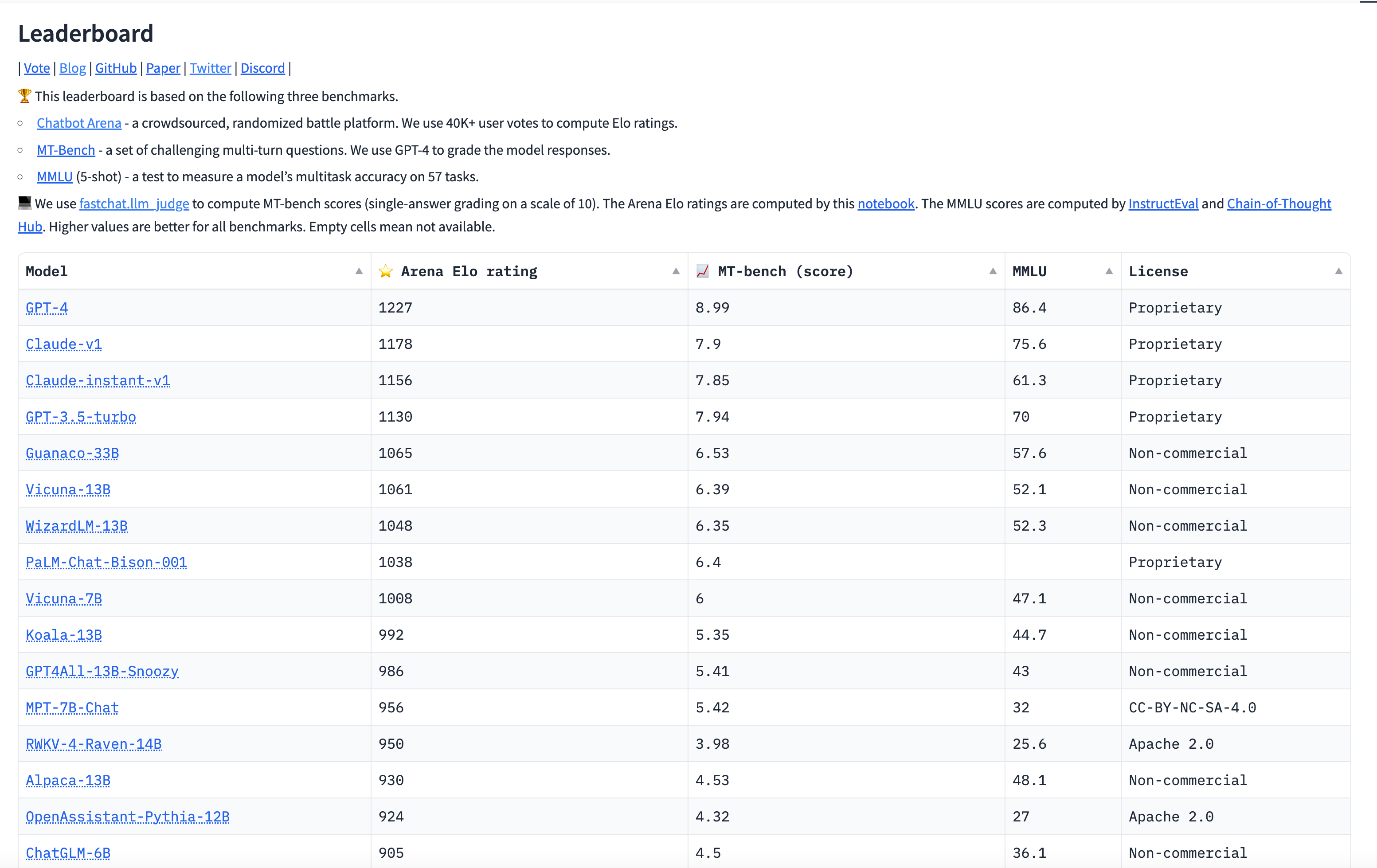Open the Blog link
This screenshot has height=868, width=1377.
coord(73,68)
